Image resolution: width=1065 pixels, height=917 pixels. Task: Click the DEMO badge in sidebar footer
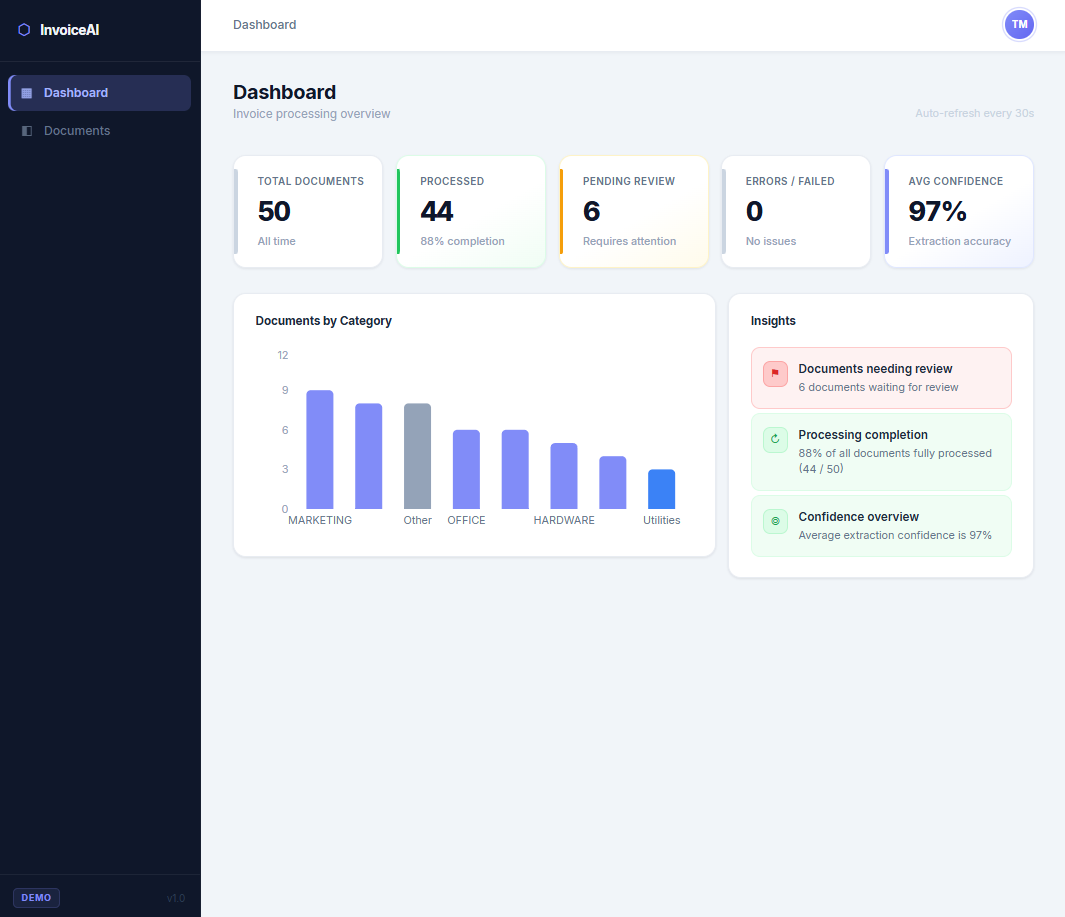point(36,898)
